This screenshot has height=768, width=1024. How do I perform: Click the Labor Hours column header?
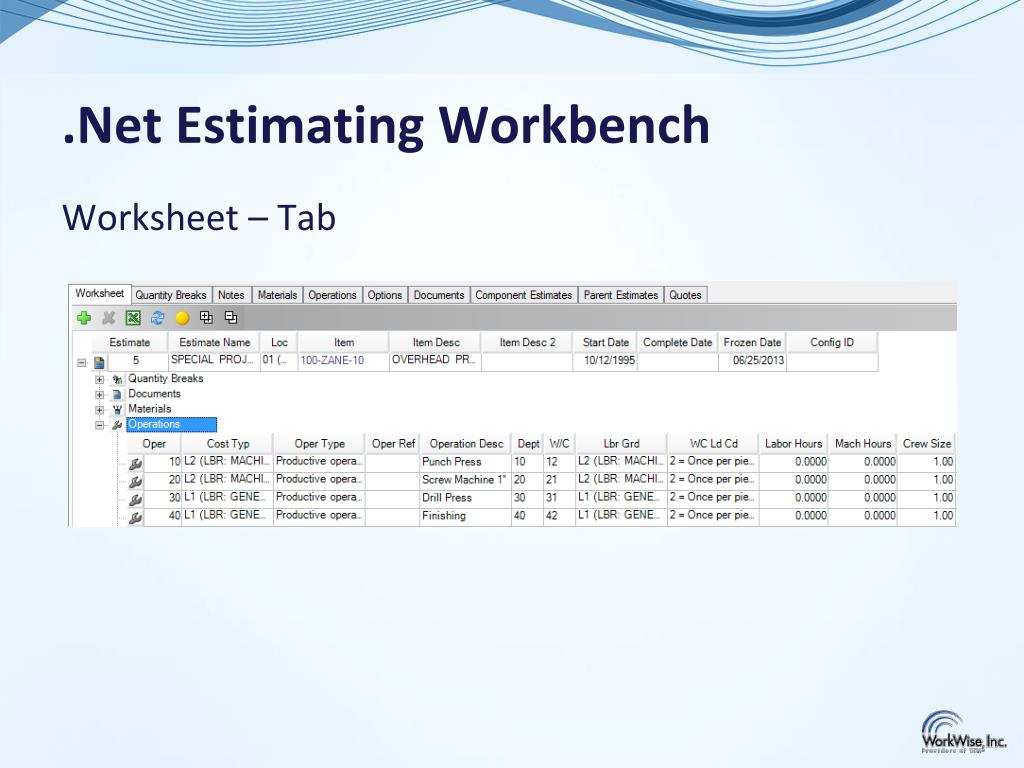(793, 443)
